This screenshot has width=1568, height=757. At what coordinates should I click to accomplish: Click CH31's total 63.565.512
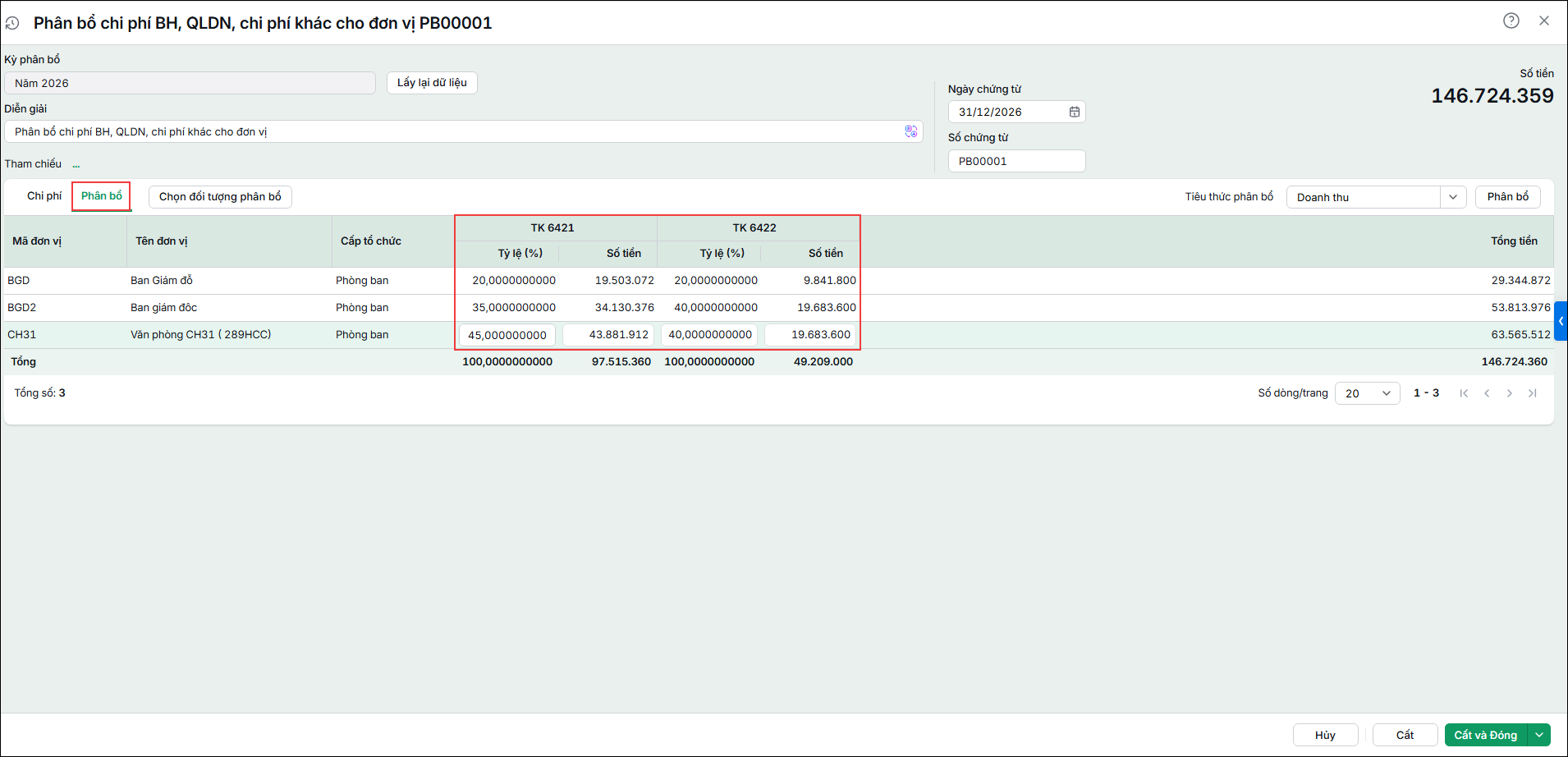tap(1521, 335)
